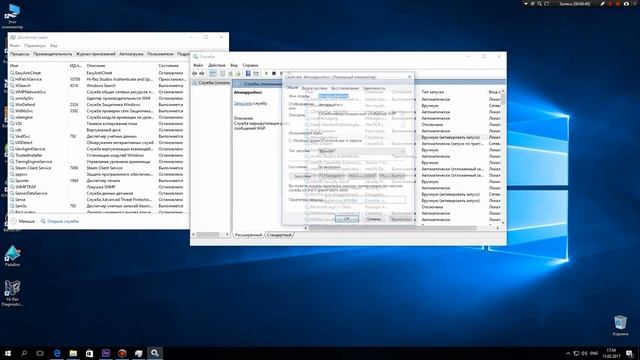This screenshot has width=640, height=360.
Task: Collapse Task Manager with the Меньше button
Action: pyautogui.click(x=23, y=221)
